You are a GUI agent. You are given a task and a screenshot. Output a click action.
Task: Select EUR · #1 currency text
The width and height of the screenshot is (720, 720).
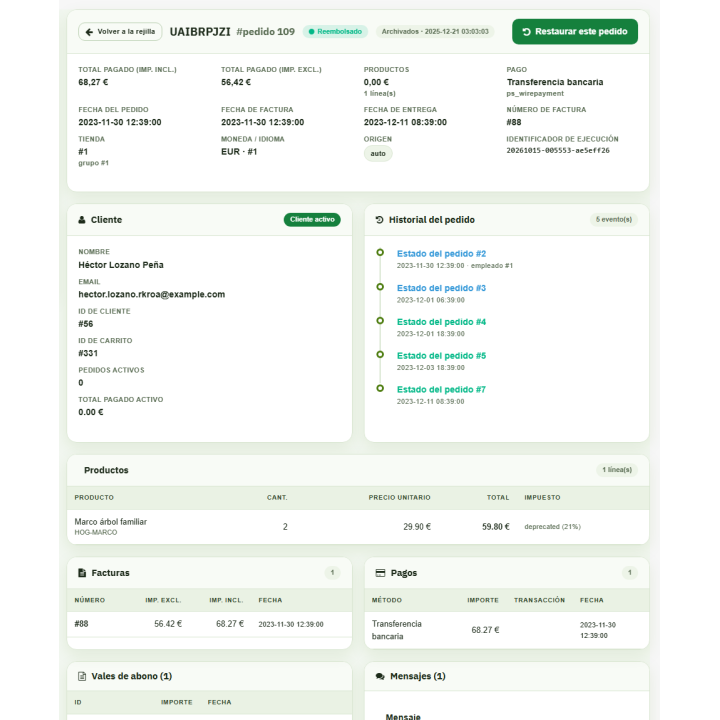pyautogui.click(x=239, y=152)
